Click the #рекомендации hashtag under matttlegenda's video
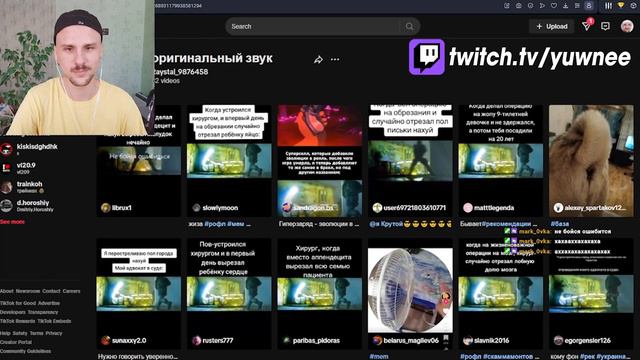The height and width of the screenshot is (360, 640). click(507, 224)
